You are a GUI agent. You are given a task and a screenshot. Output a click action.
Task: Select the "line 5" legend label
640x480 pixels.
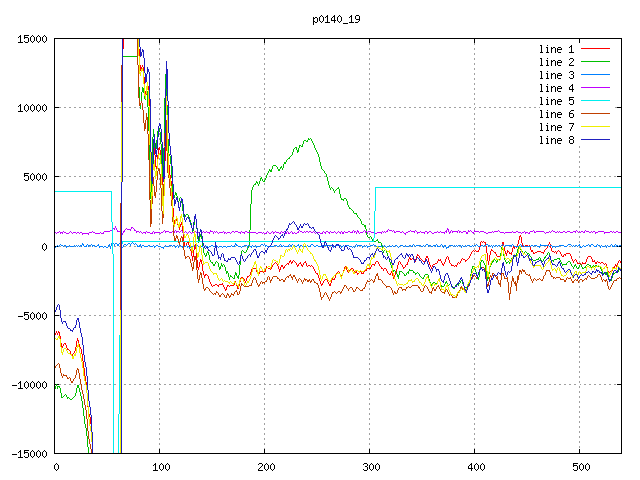[x=557, y=101]
